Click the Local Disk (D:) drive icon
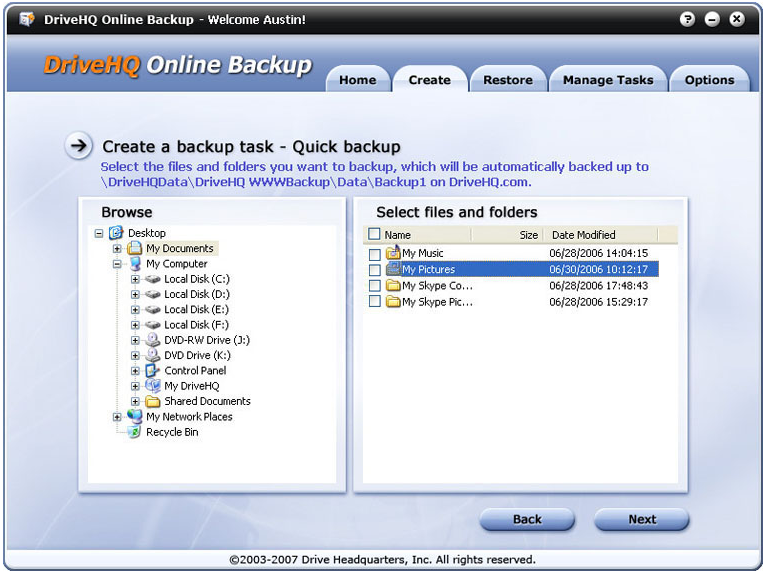The image size is (765, 573). (153, 294)
